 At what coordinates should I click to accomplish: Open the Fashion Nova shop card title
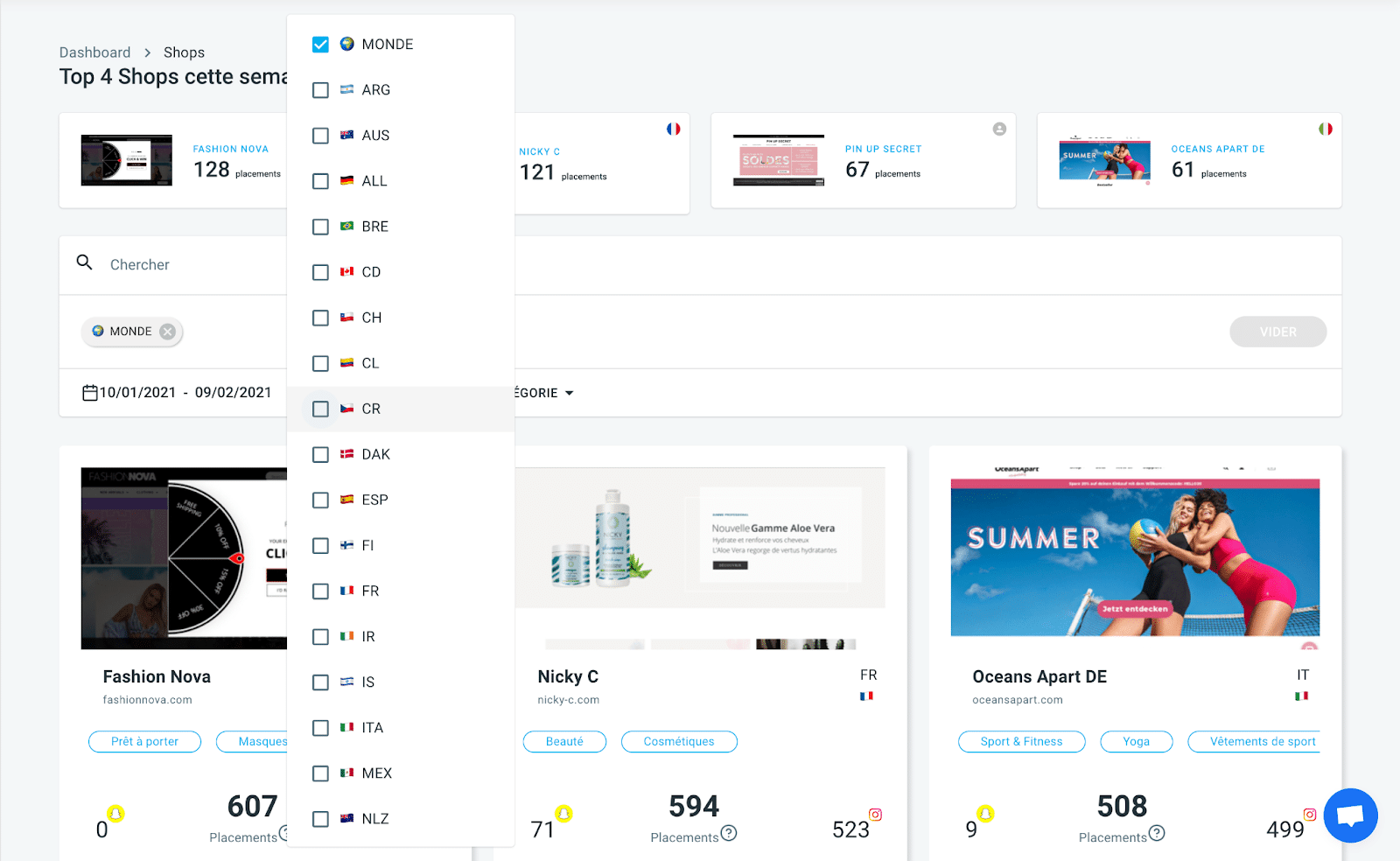157,676
